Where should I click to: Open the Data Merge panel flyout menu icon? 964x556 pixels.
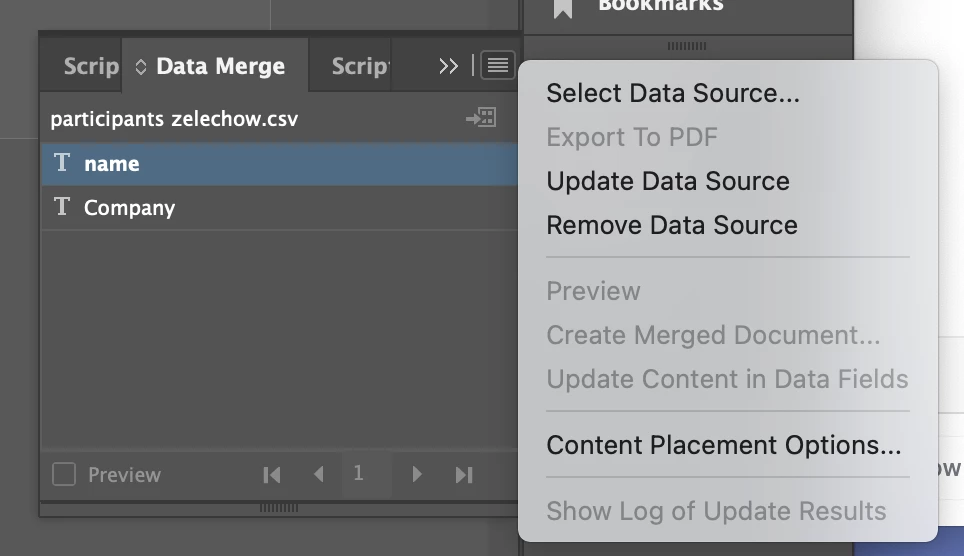[x=497, y=65]
